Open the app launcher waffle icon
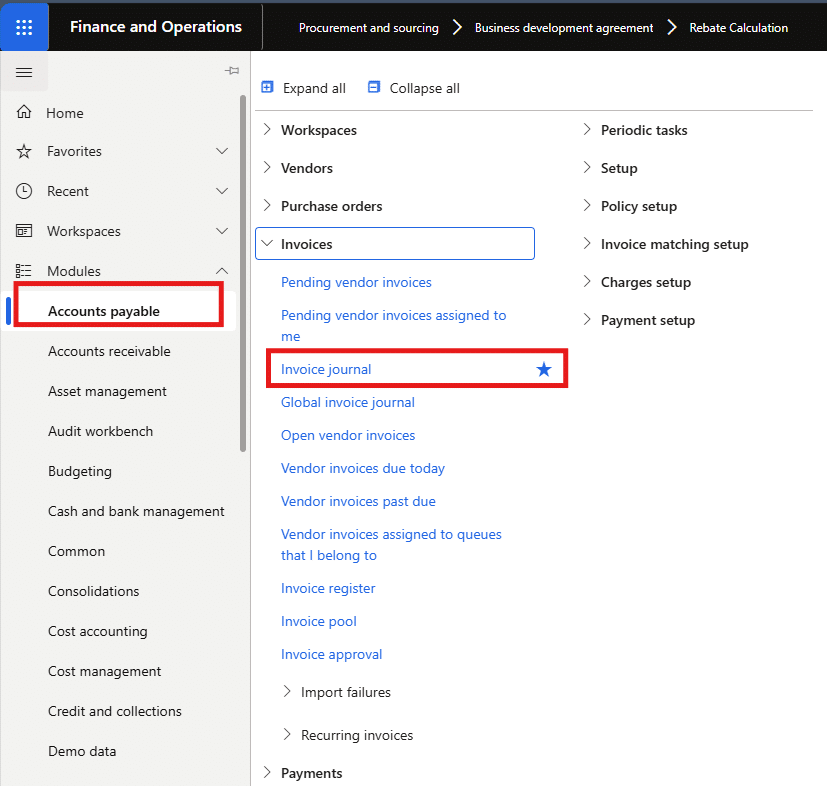 click(25, 27)
